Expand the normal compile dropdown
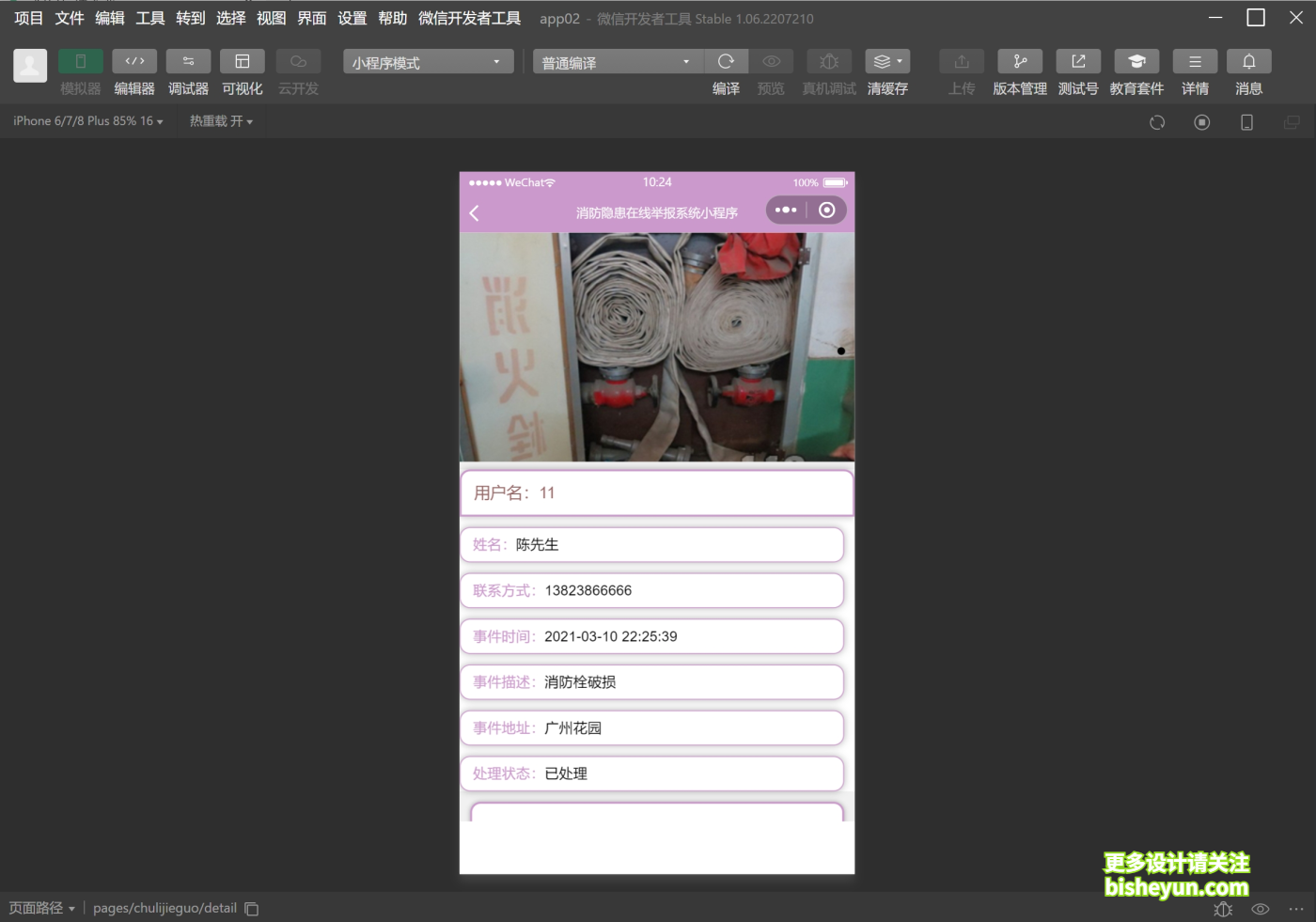This screenshot has height=922, width=1316. (x=617, y=62)
